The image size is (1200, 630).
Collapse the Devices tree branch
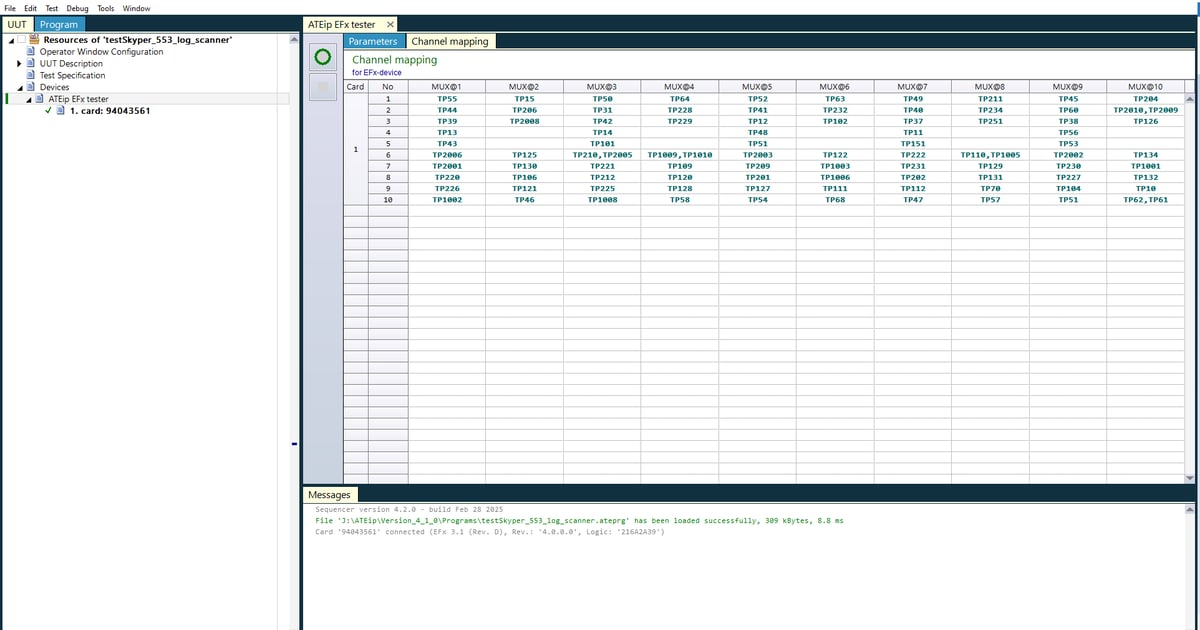tap(19, 87)
